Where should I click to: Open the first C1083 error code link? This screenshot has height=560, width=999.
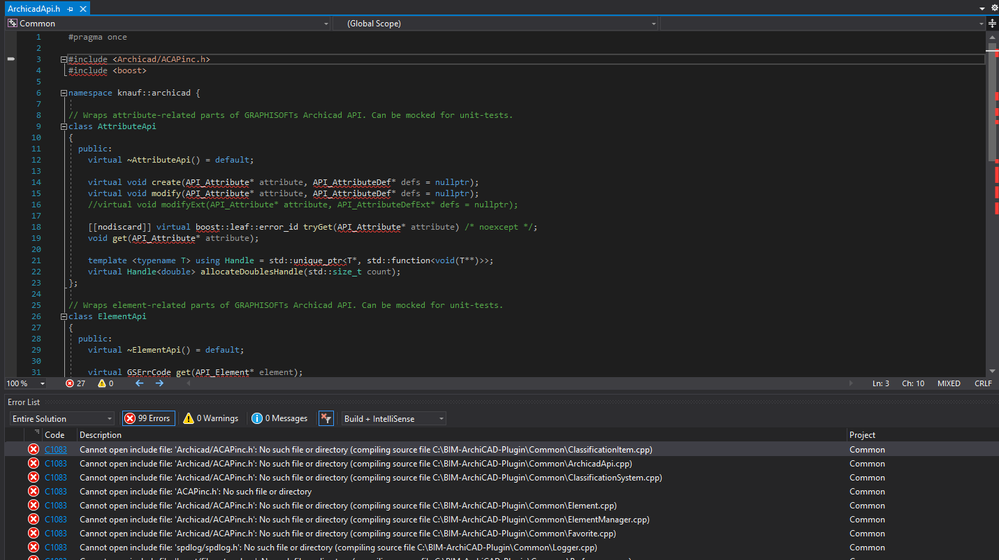[55, 450]
